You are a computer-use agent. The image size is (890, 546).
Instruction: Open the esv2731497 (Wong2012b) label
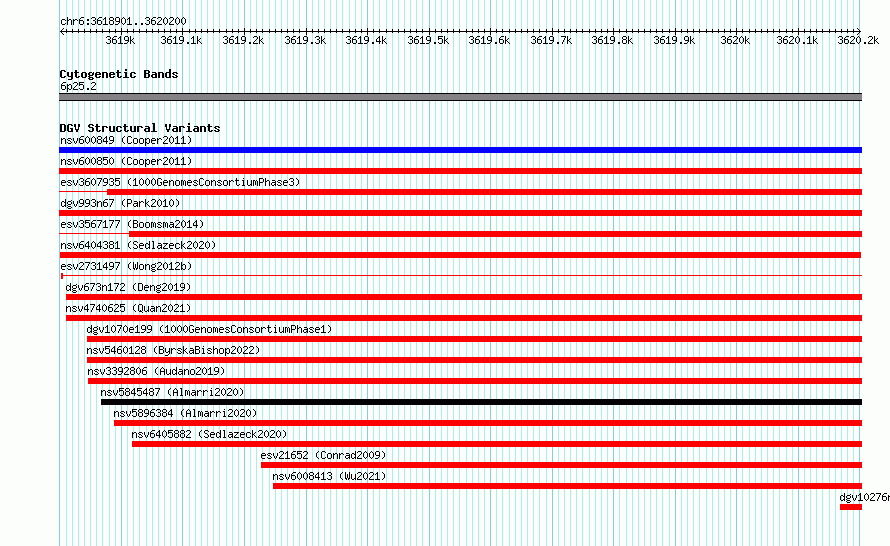[x=126, y=266]
